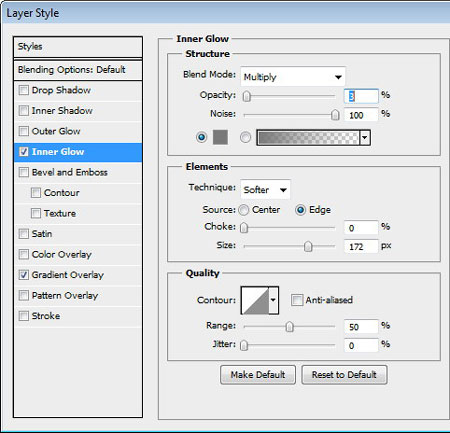Set Source to Center

pos(244,210)
